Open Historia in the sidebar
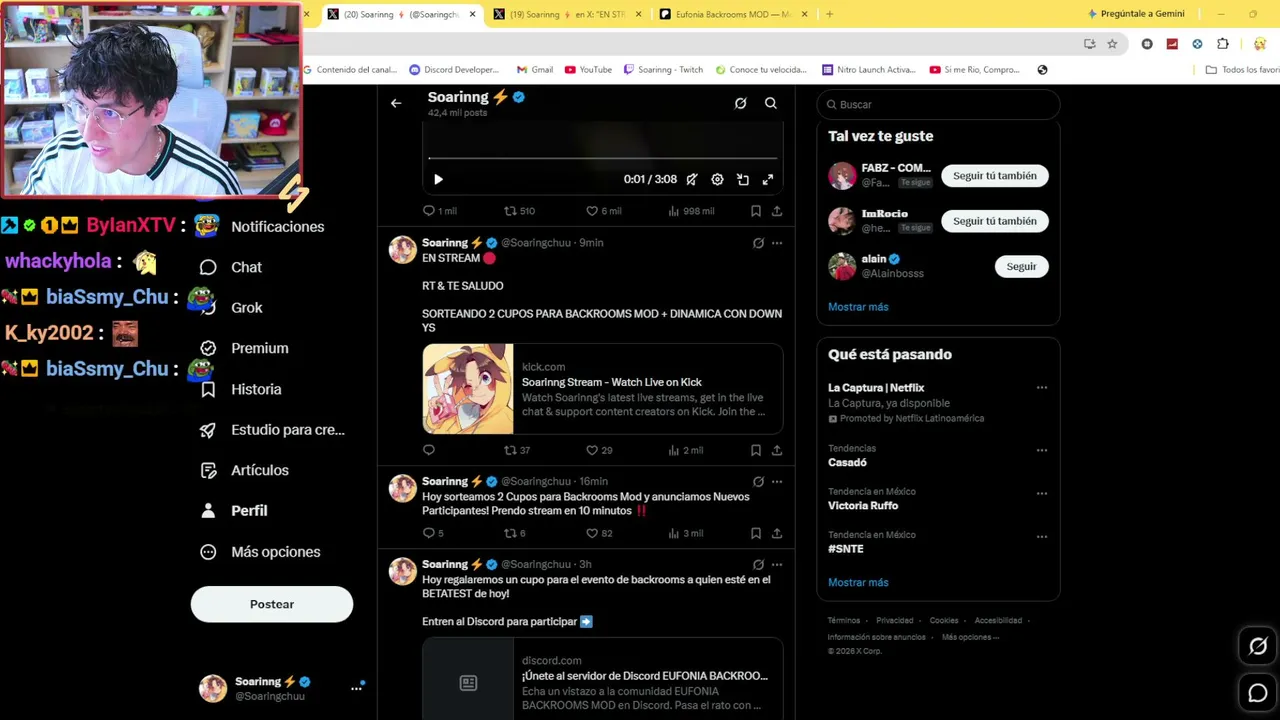Image resolution: width=1280 pixels, height=720 pixels. coord(241,389)
